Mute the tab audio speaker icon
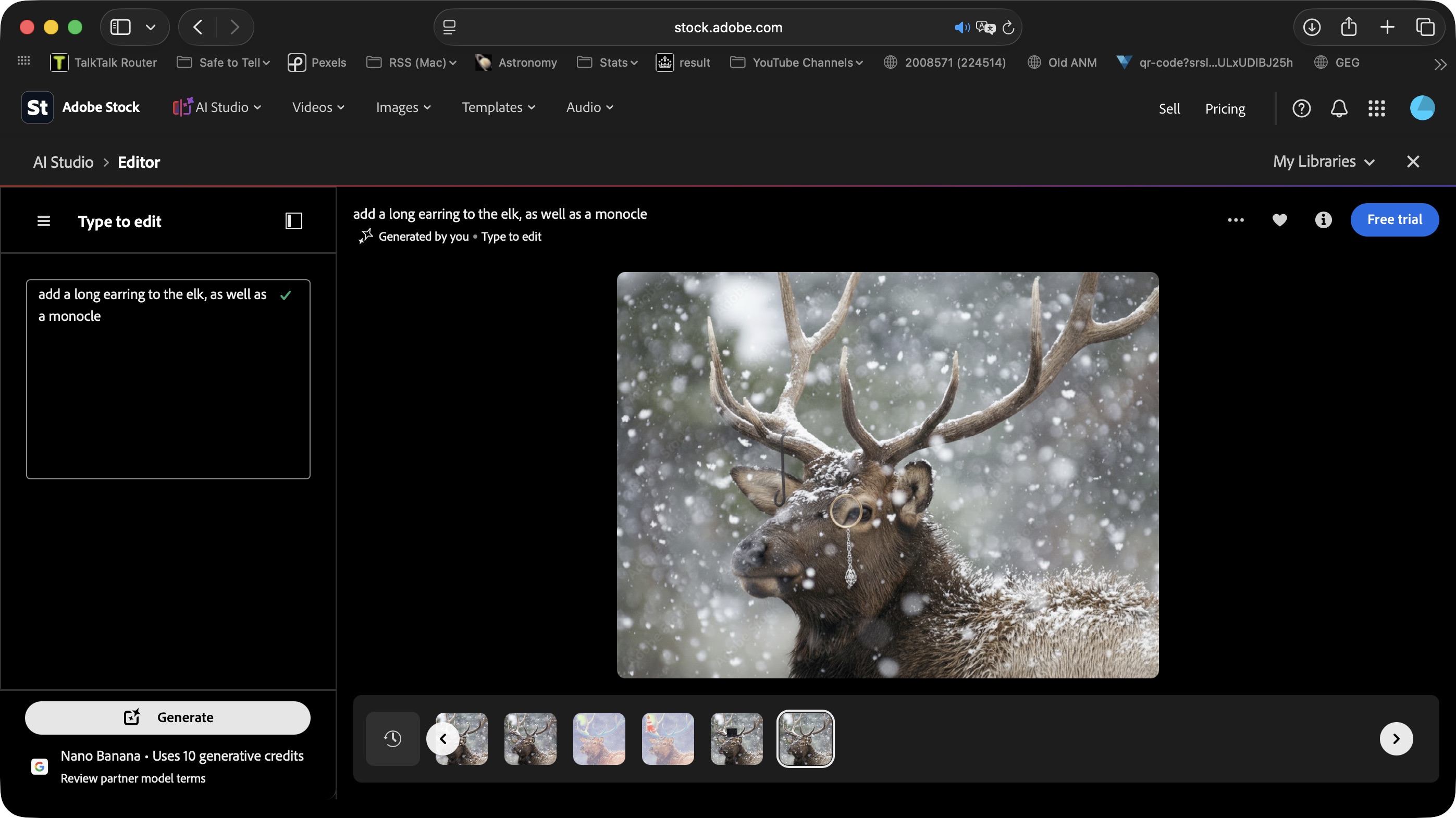1456x818 pixels. click(961, 27)
